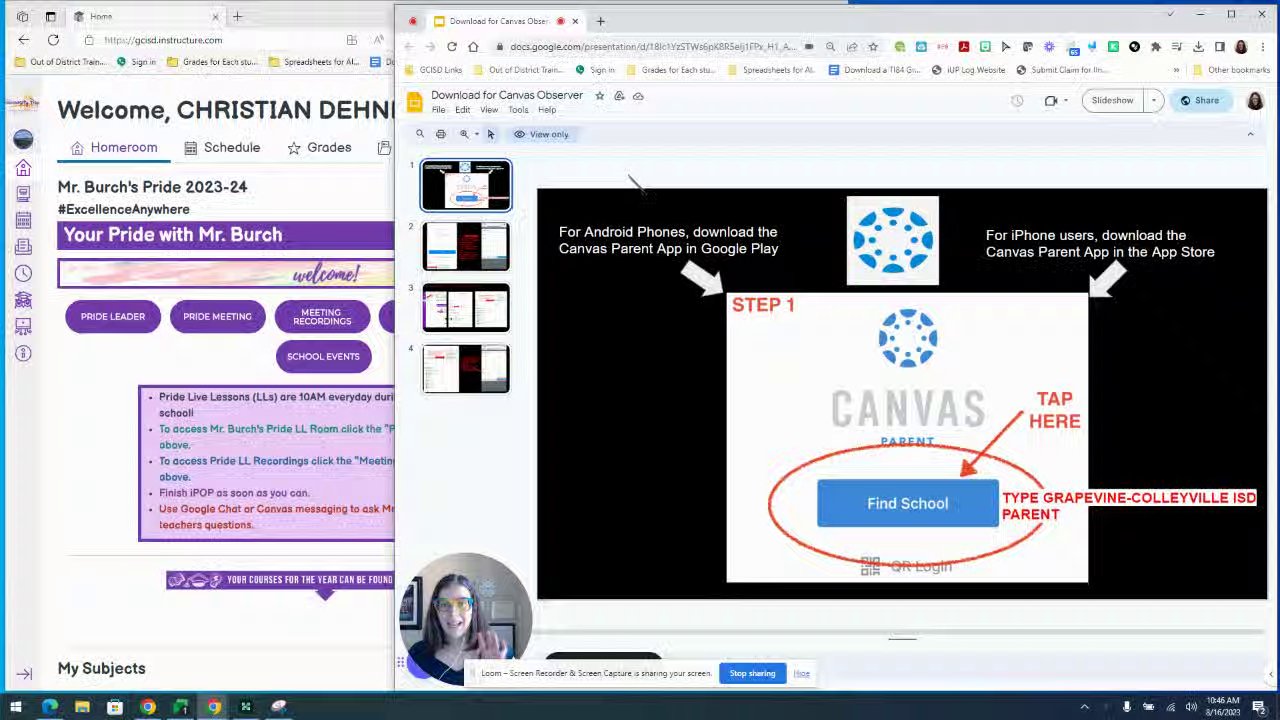The image size is (1280, 720).
Task: Click Stop sharing in the Loom bar
Action: coord(752,673)
